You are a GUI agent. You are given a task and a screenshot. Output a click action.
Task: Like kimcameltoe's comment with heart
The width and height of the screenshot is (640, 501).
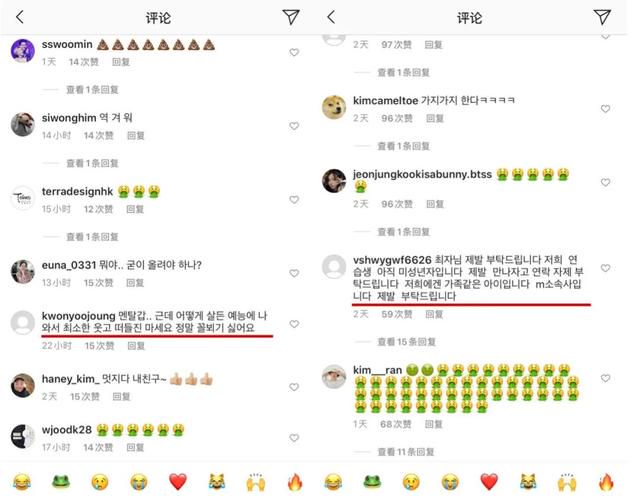tap(605, 109)
